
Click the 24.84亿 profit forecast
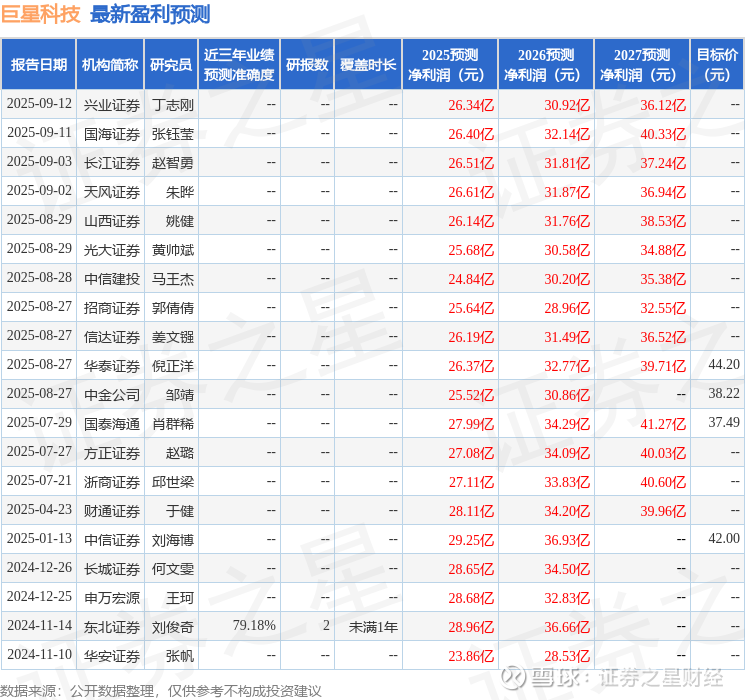(471, 279)
